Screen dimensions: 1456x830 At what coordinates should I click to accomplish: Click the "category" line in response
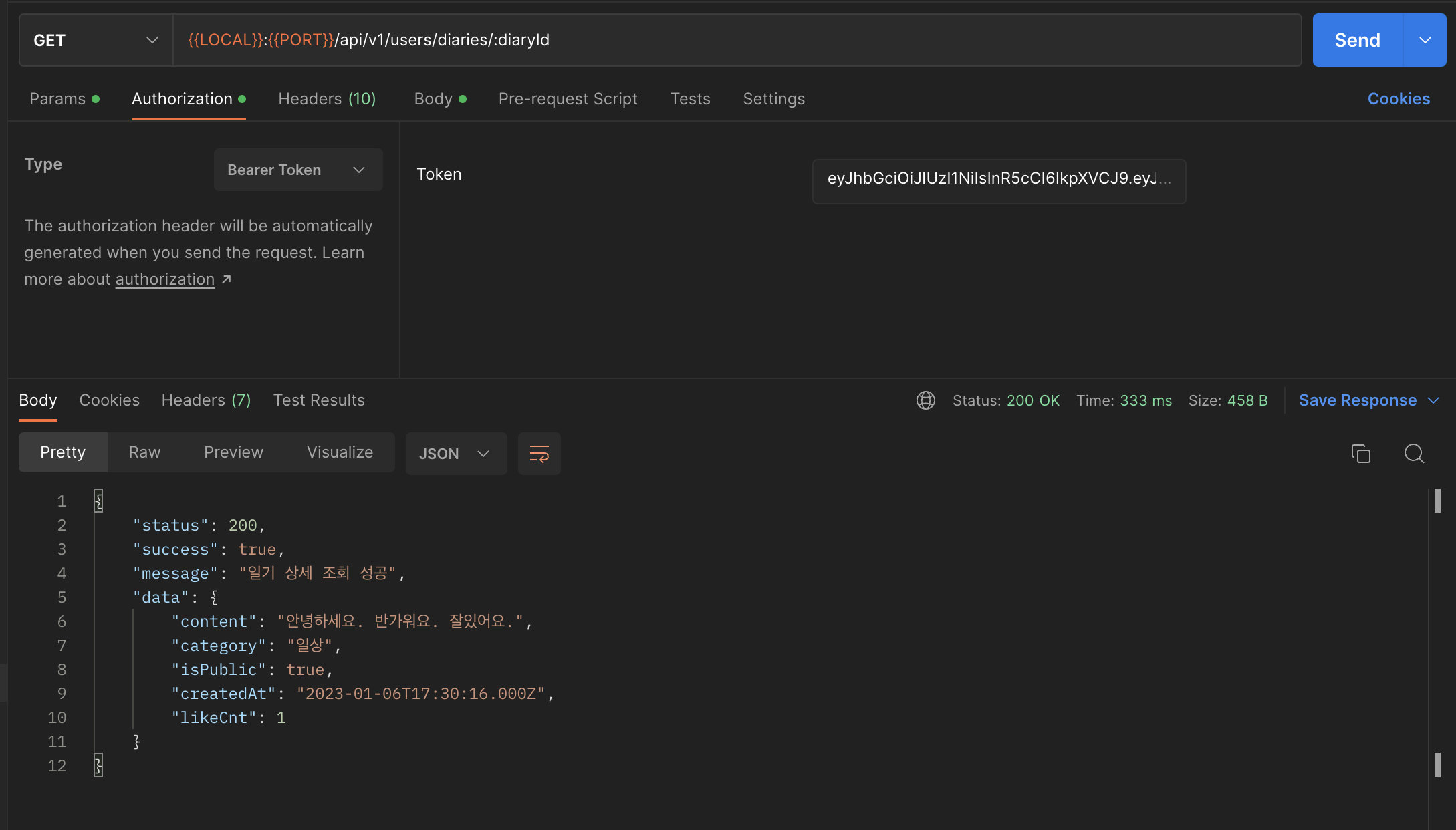(x=257, y=646)
